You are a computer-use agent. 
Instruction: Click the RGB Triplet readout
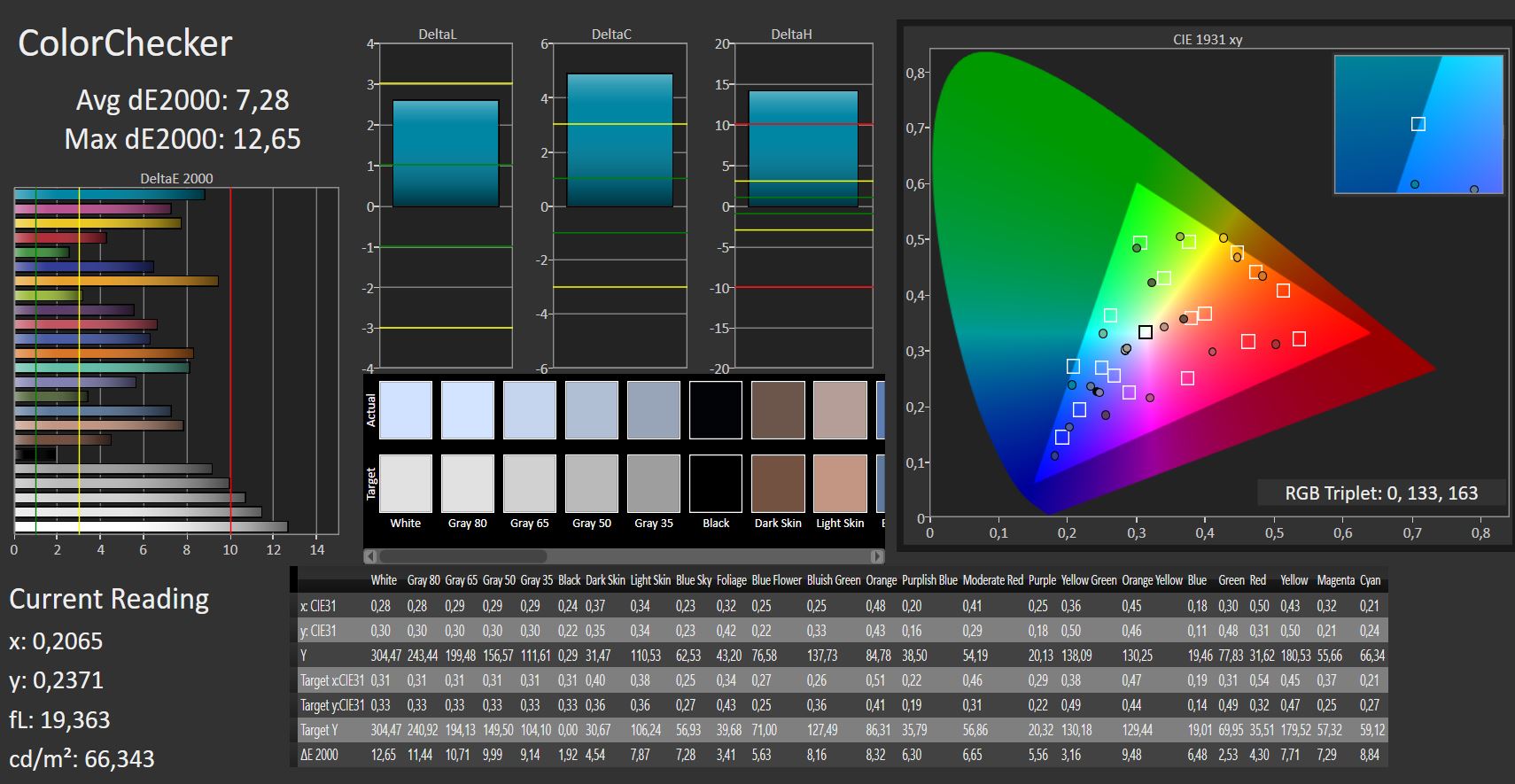coord(1381,493)
